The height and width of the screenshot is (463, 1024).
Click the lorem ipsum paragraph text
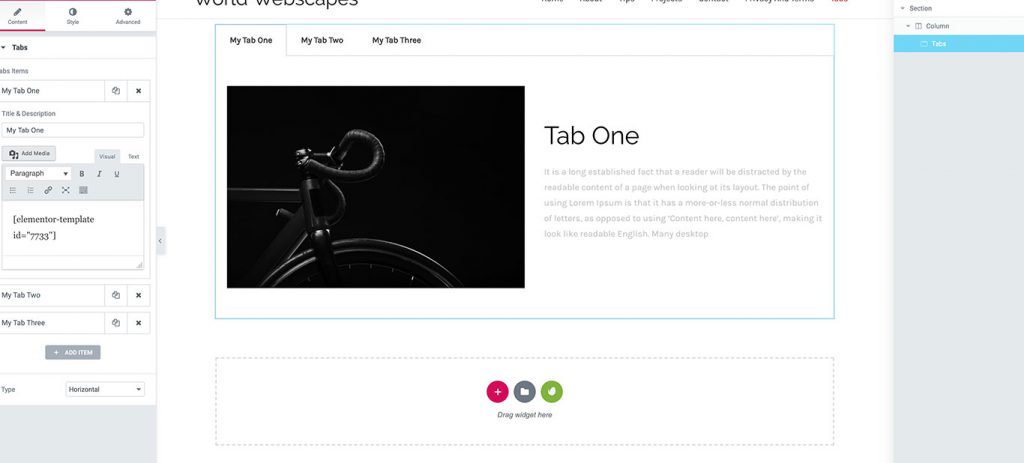(x=683, y=203)
